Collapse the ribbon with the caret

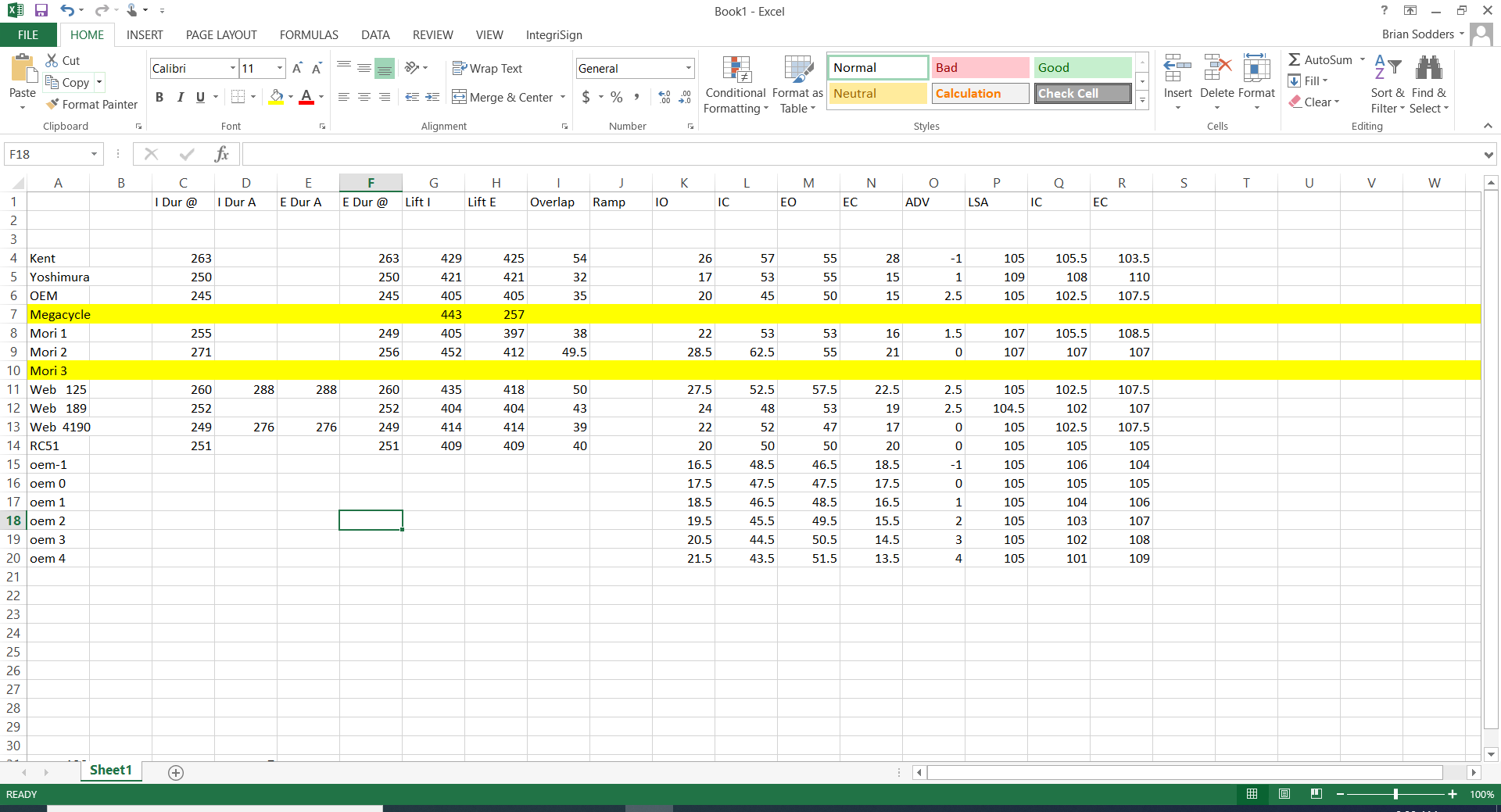point(1488,126)
